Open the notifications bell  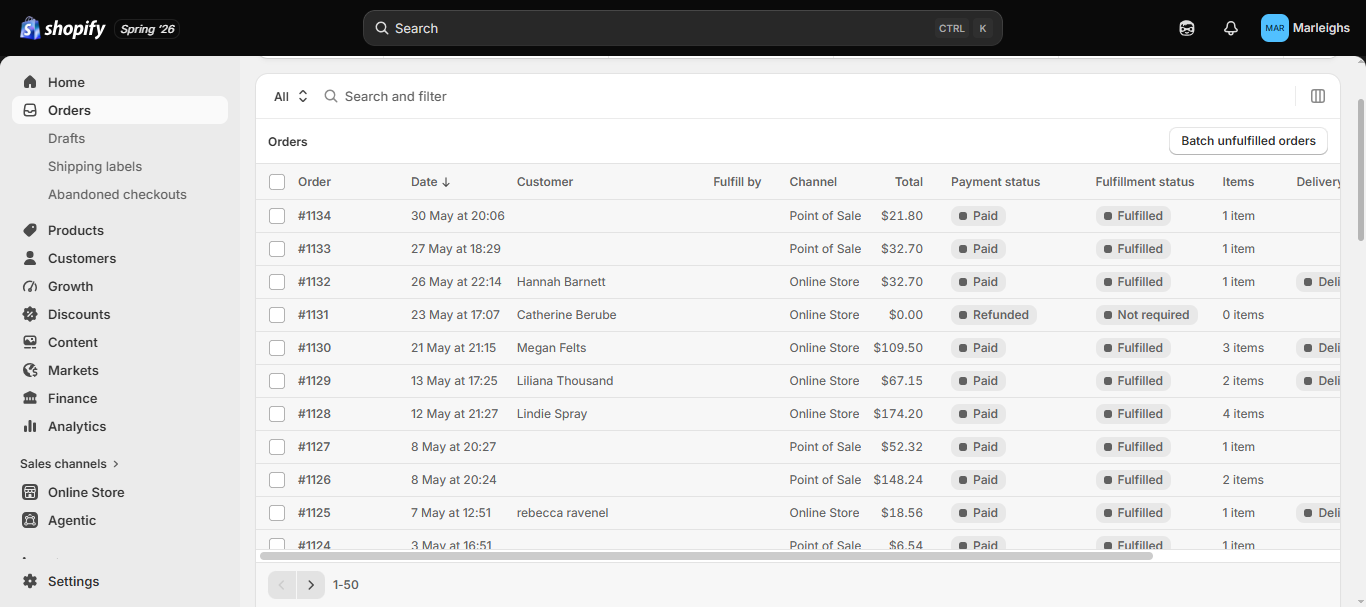(x=1231, y=28)
